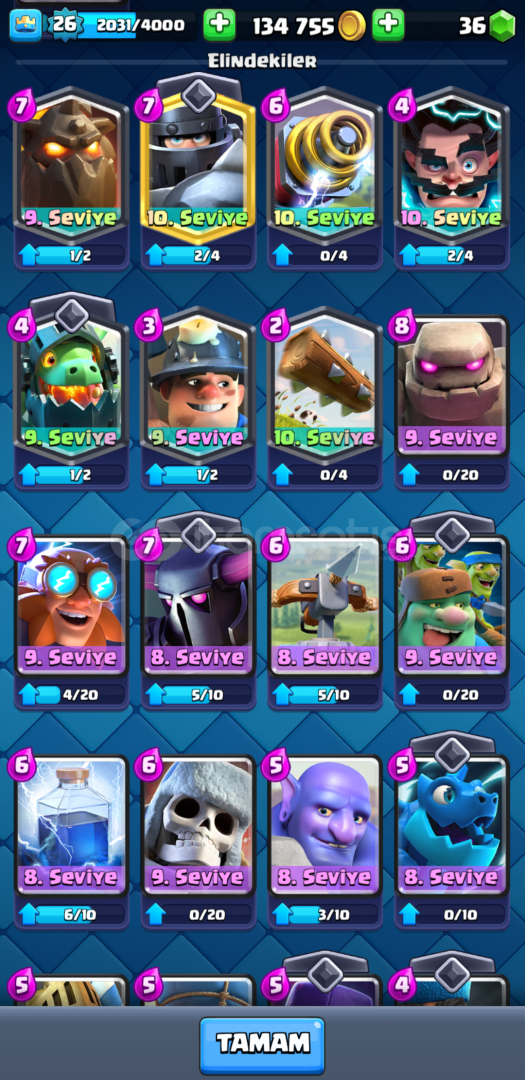
Task: Open the blue crown player level icon
Action: [25, 25]
